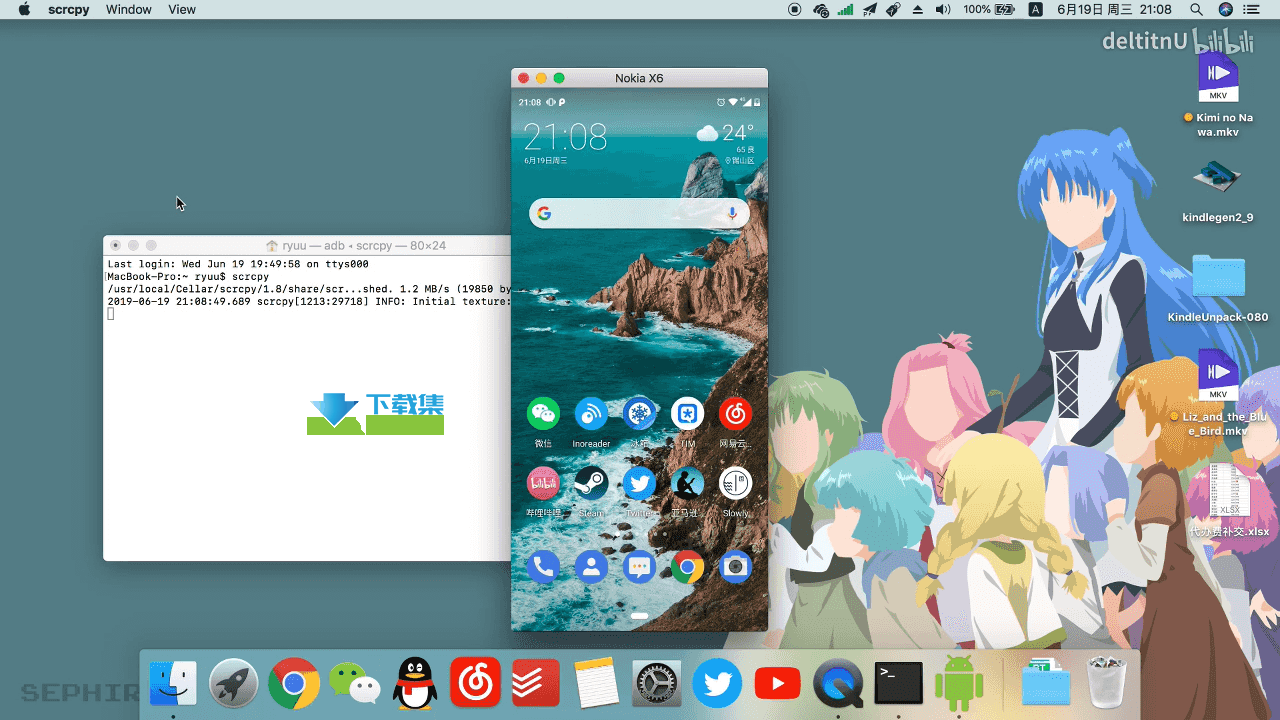Viewport: 1280px width, 720px height.
Task: Open QuickTime Player in the Dock
Action: pos(838,684)
